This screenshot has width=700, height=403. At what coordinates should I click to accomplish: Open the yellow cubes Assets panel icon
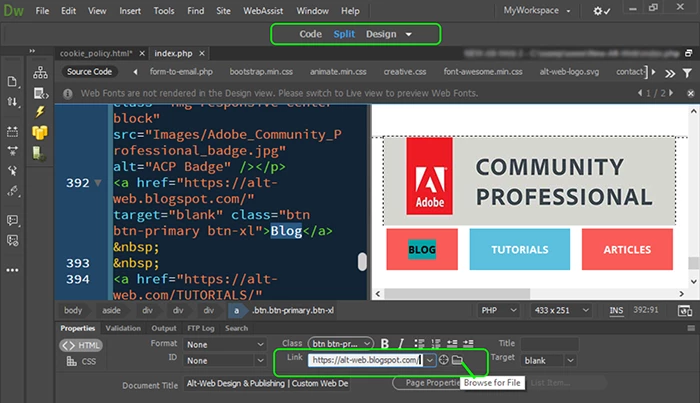pos(40,132)
